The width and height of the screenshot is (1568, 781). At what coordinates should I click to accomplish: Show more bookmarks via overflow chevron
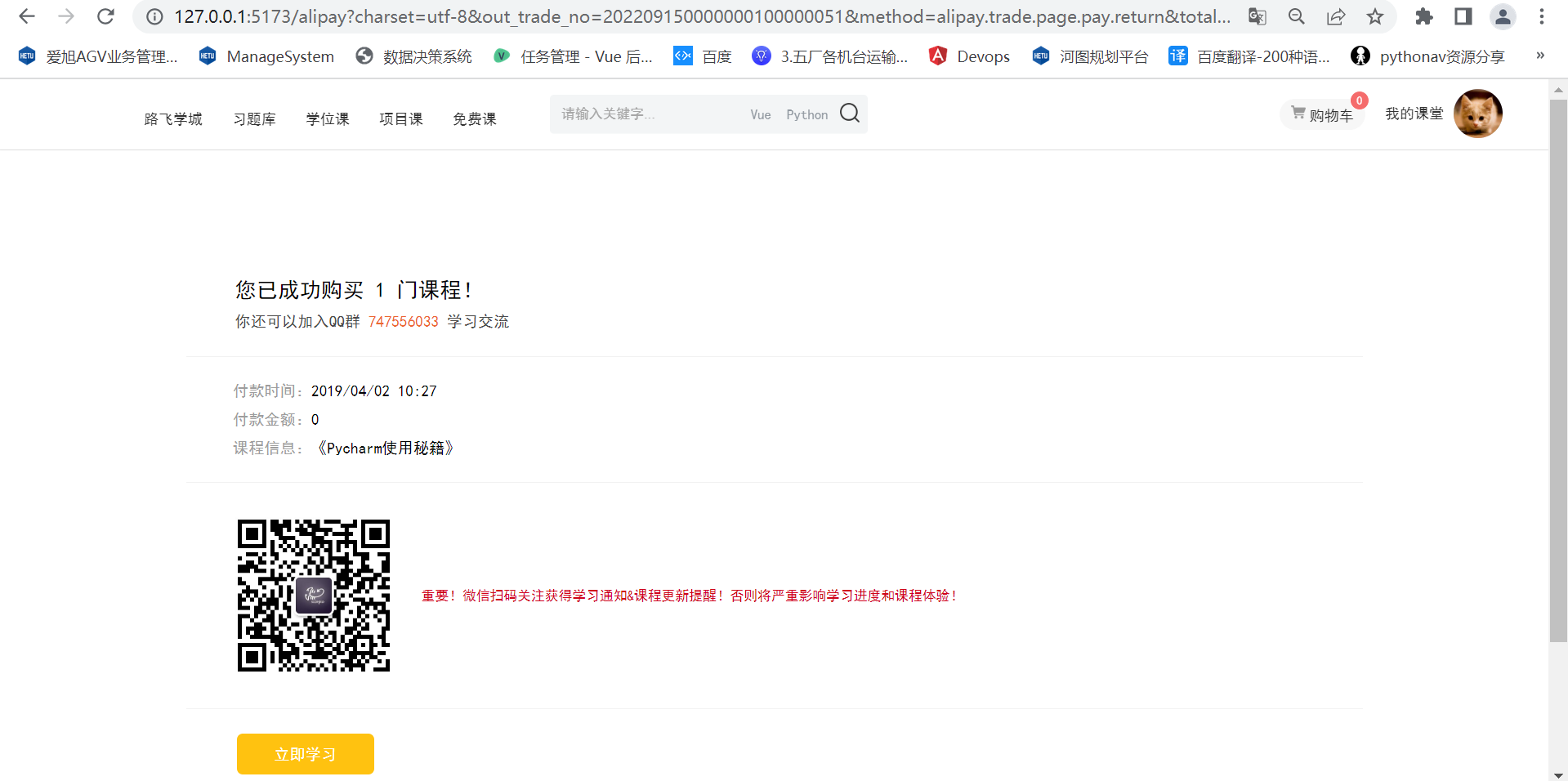(1540, 56)
